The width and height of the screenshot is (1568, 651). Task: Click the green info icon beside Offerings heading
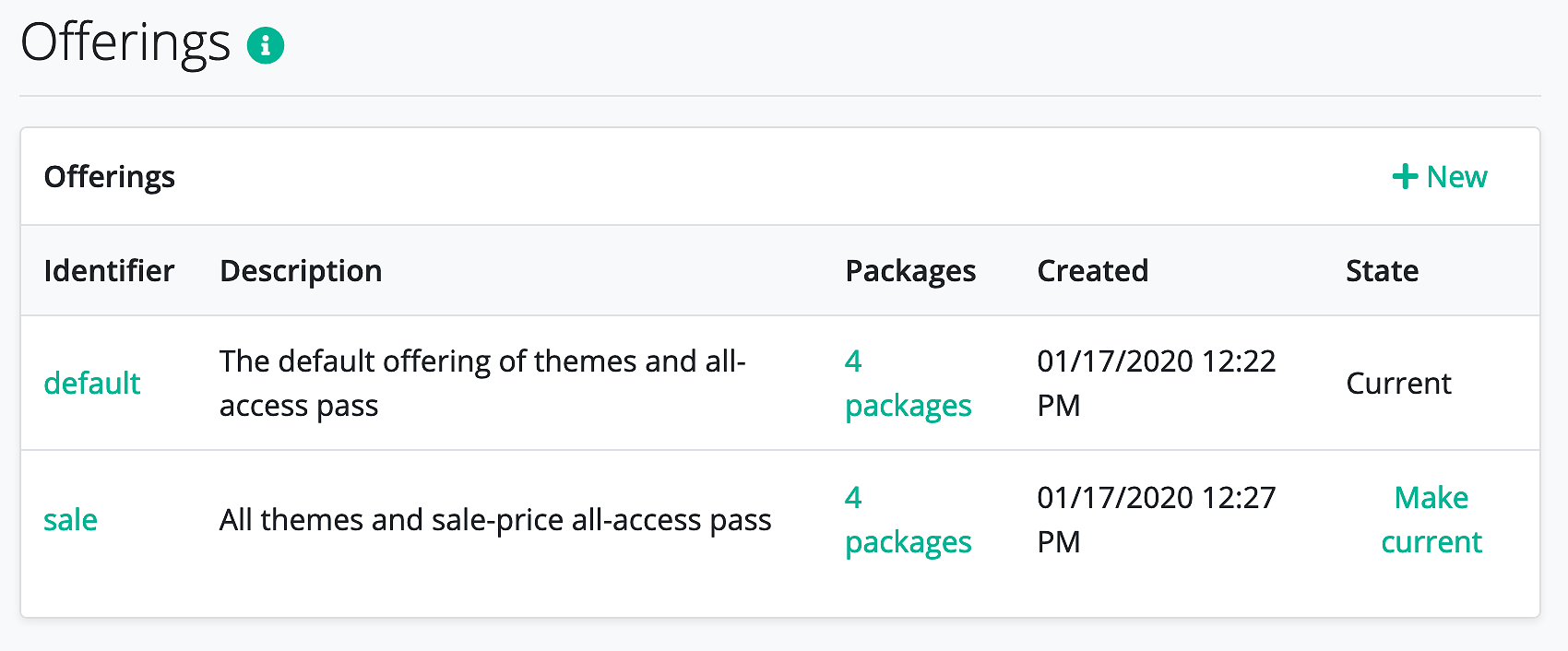[266, 44]
